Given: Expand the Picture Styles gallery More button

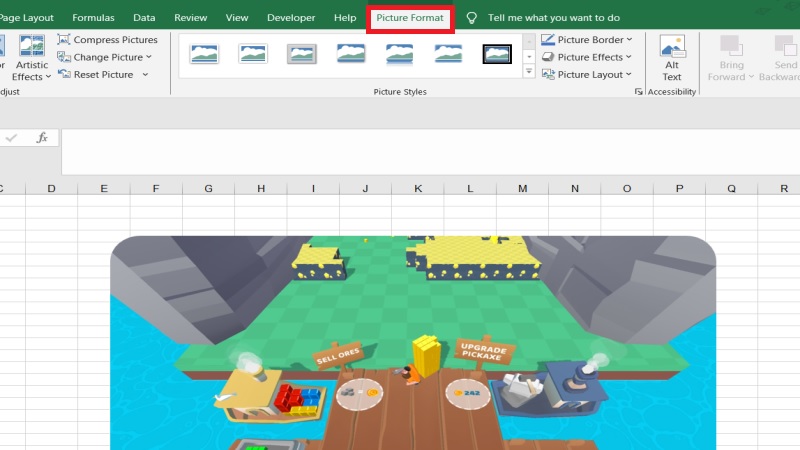Looking at the screenshot, I should click(x=529, y=71).
